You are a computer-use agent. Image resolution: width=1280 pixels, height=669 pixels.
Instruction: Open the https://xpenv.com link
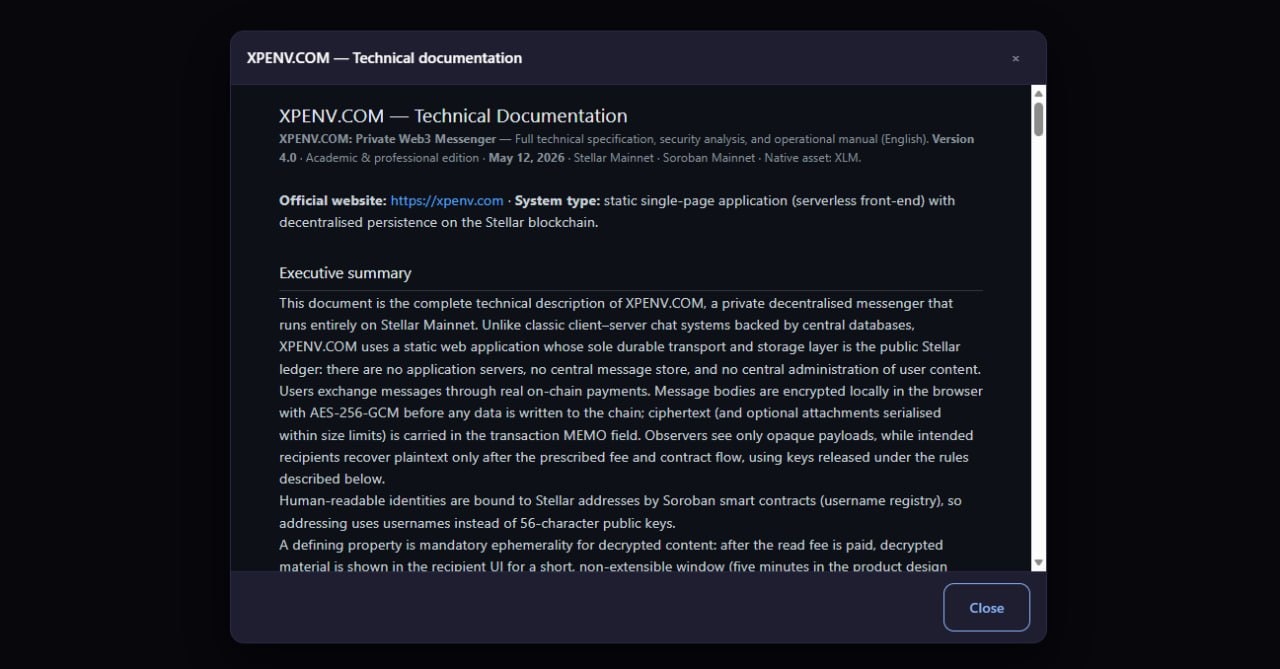(x=447, y=201)
